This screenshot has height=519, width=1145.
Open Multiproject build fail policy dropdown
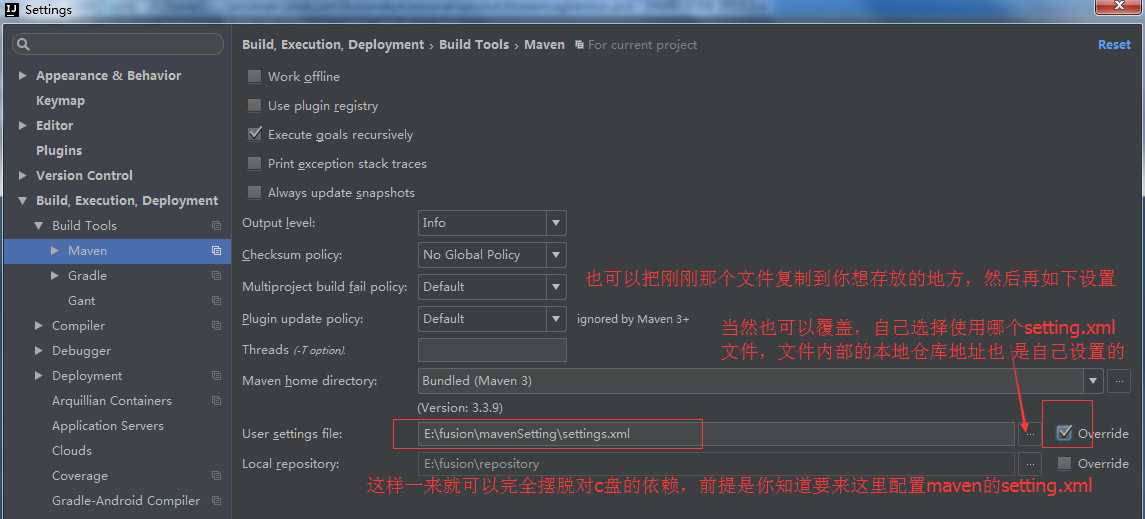(x=556, y=287)
